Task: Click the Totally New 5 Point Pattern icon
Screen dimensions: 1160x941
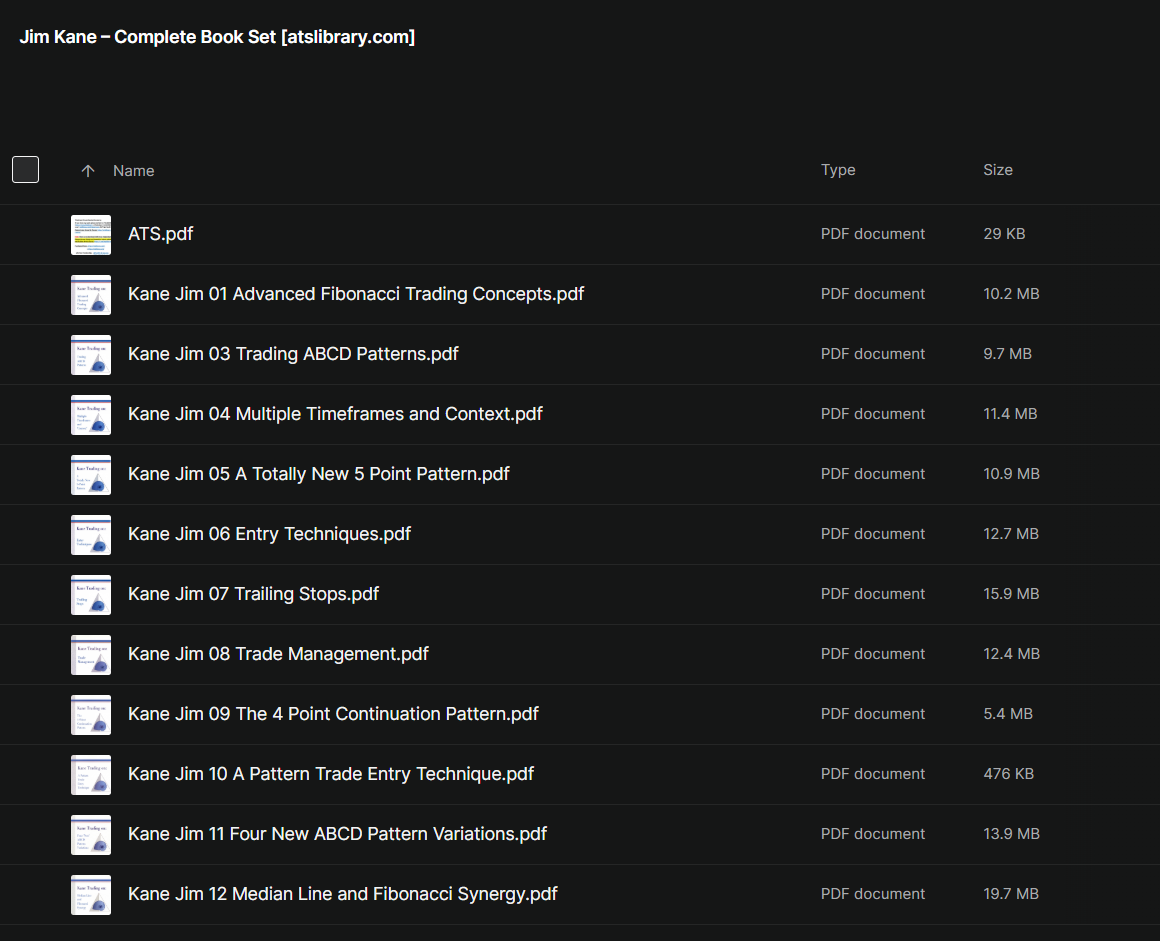Action: coord(91,475)
